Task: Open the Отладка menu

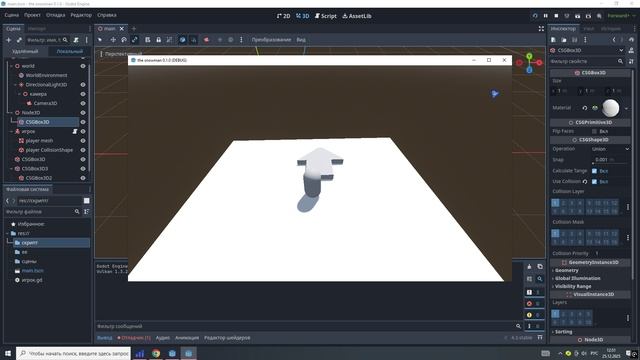Action: click(56, 15)
